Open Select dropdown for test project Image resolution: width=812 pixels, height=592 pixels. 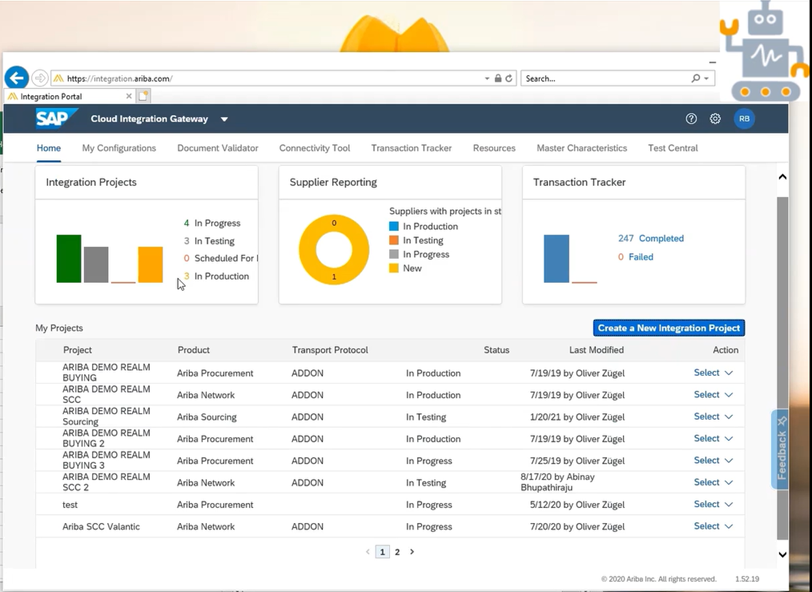tap(713, 505)
